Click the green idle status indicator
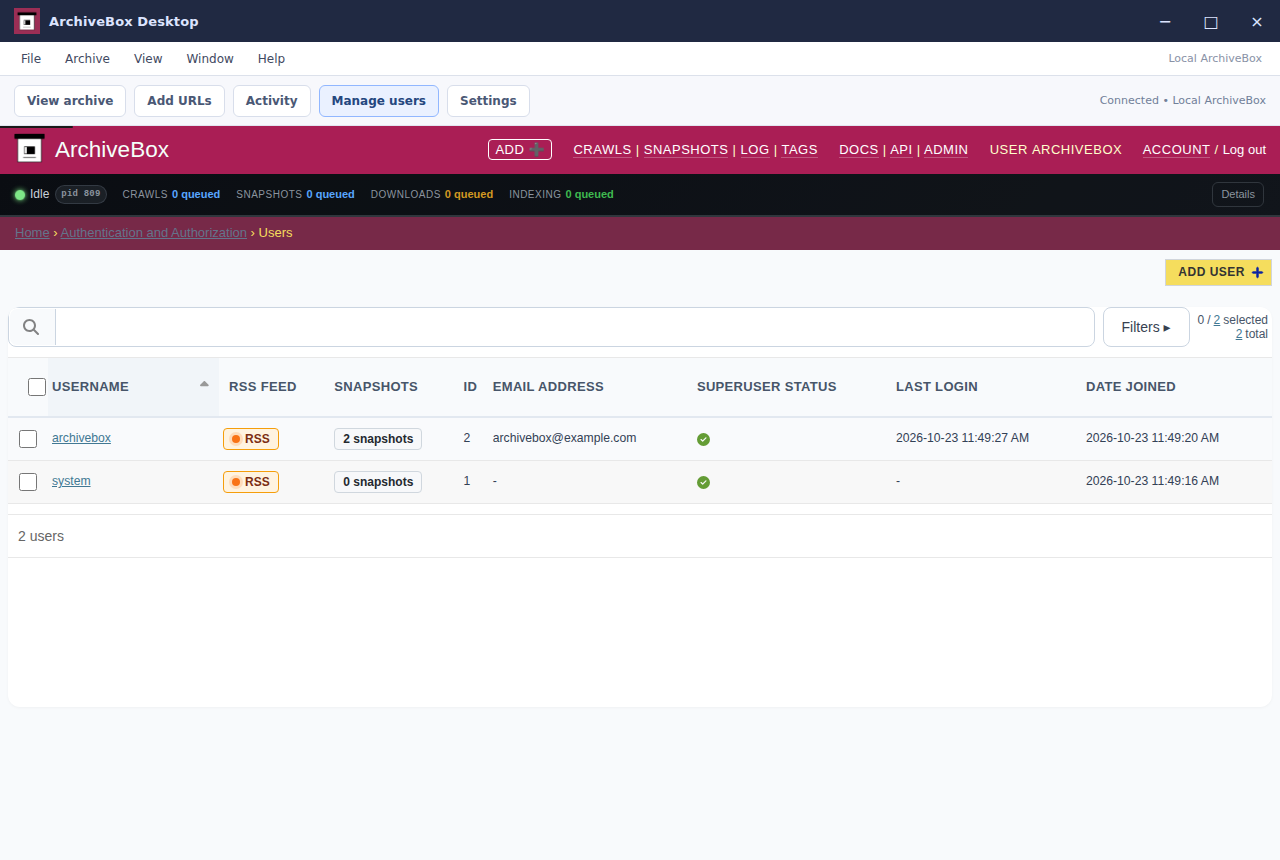Screen dimensions: 1280x860 coord(20,194)
